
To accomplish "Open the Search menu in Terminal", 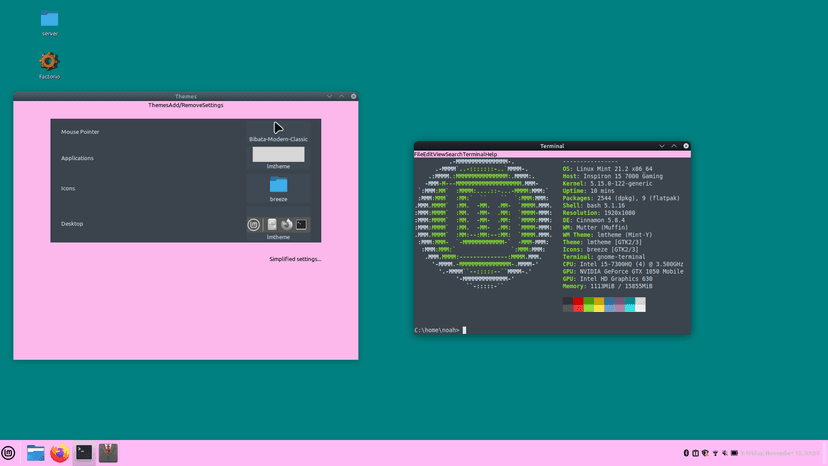I will pos(453,155).
